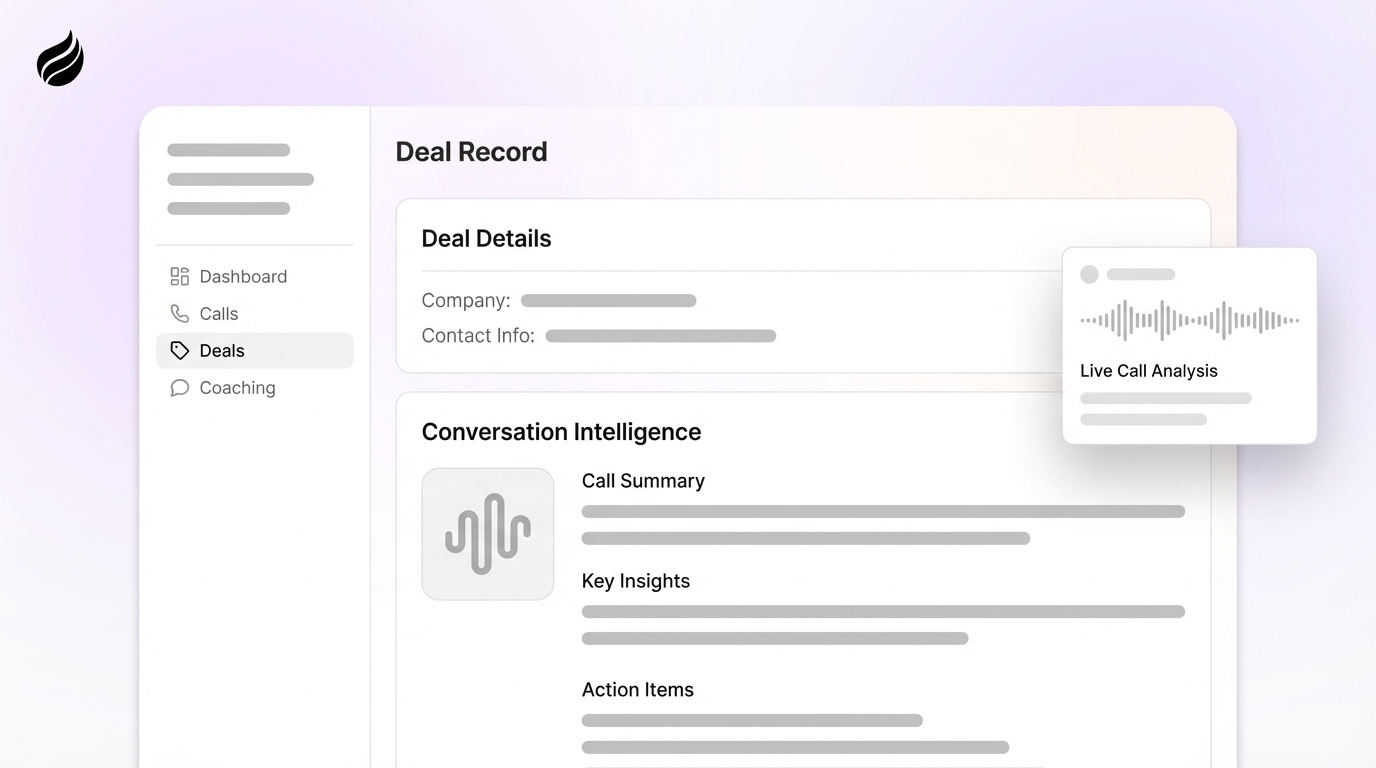This screenshot has height=768, width=1376.
Task: Select the tag icon next to Deals
Action: pyautogui.click(x=178, y=350)
